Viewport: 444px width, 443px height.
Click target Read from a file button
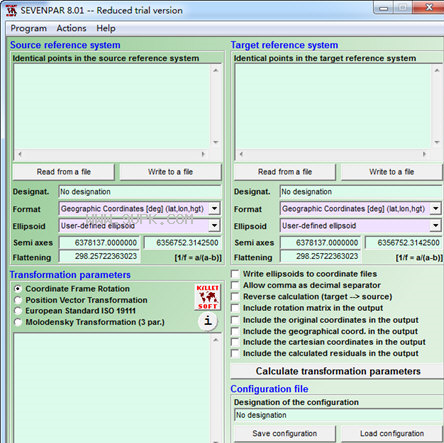[285, 172]
